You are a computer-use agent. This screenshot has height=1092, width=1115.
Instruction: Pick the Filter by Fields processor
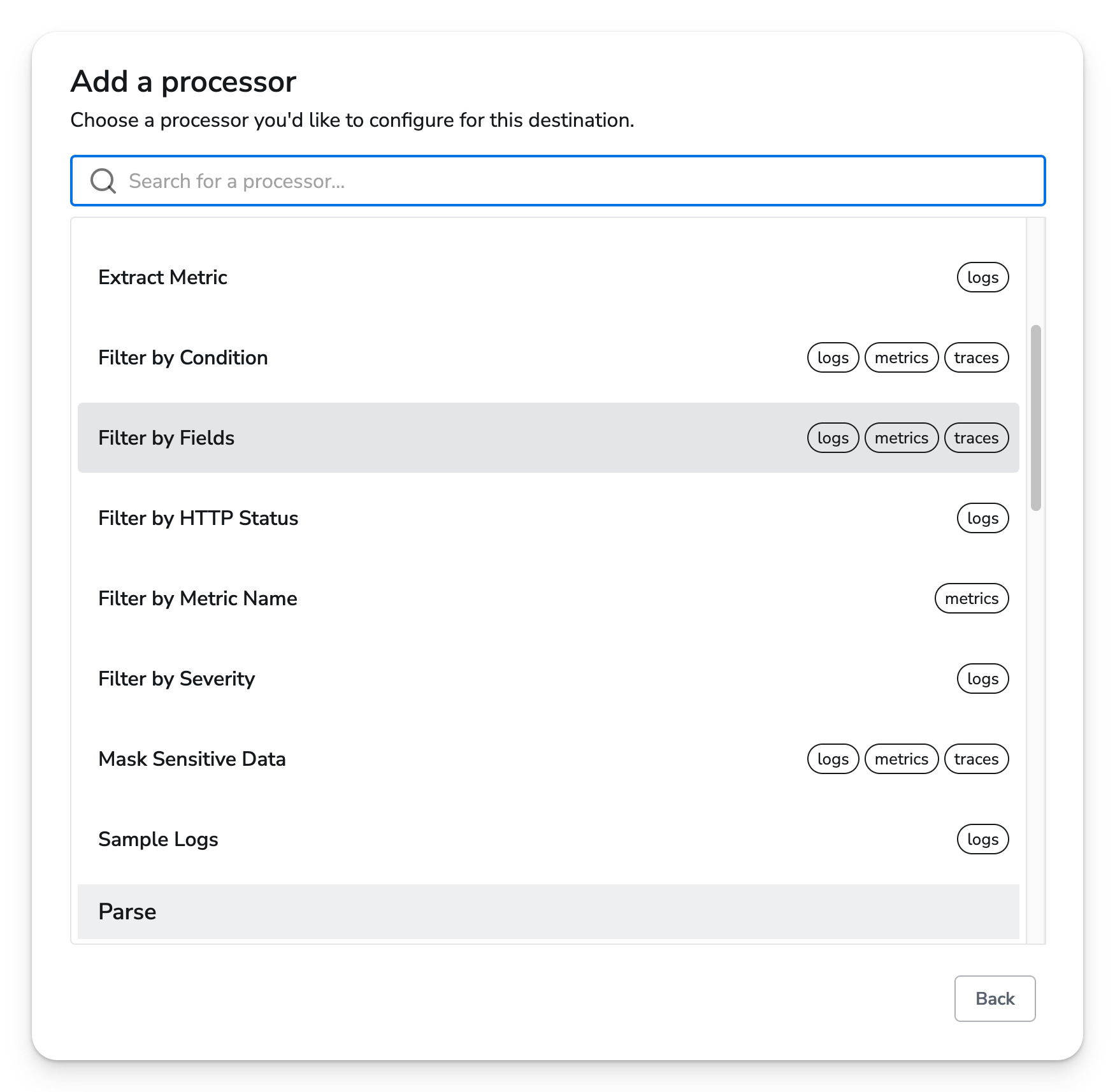(548, 438)
